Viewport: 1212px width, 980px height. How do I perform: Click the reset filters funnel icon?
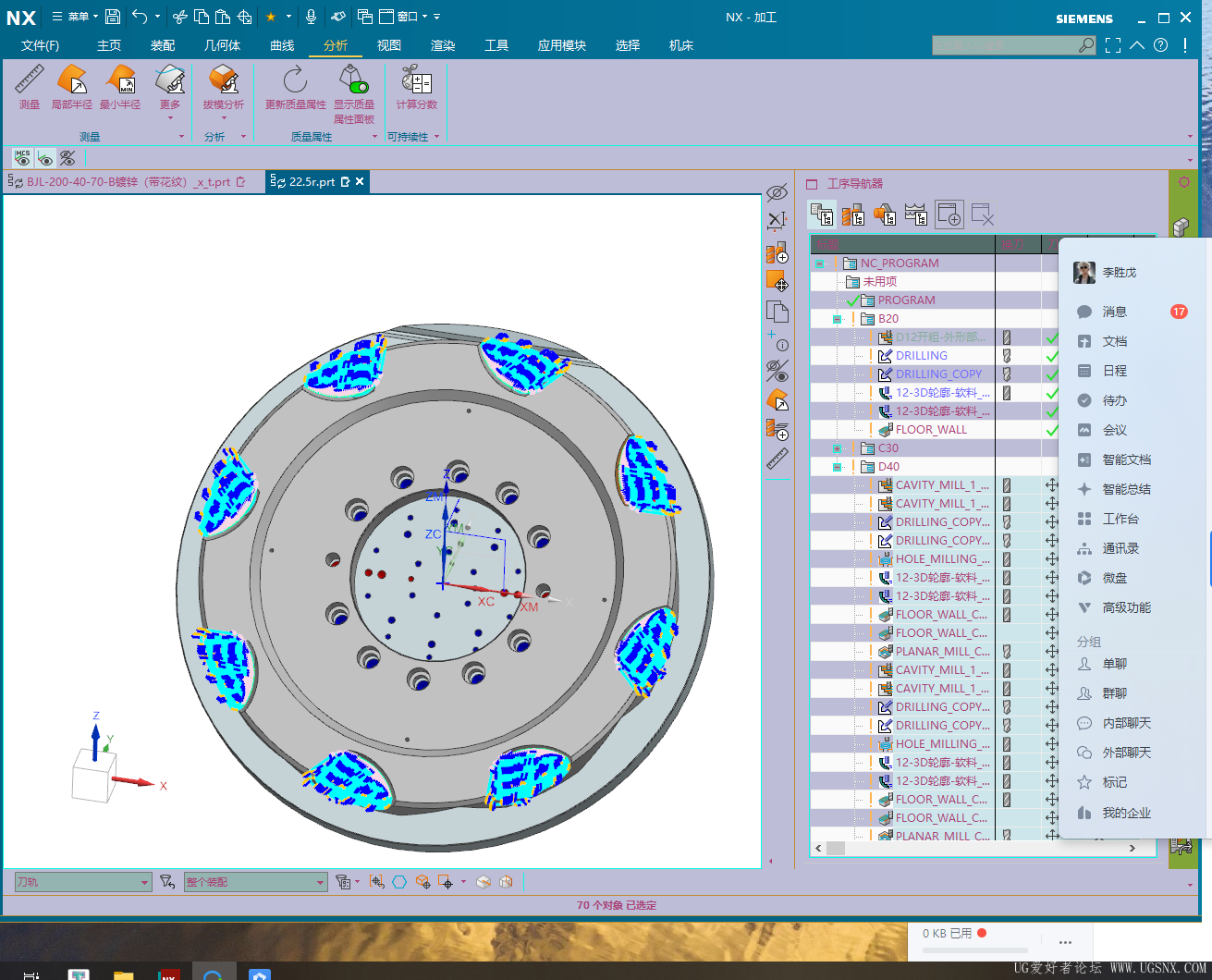tap(167, 882)
